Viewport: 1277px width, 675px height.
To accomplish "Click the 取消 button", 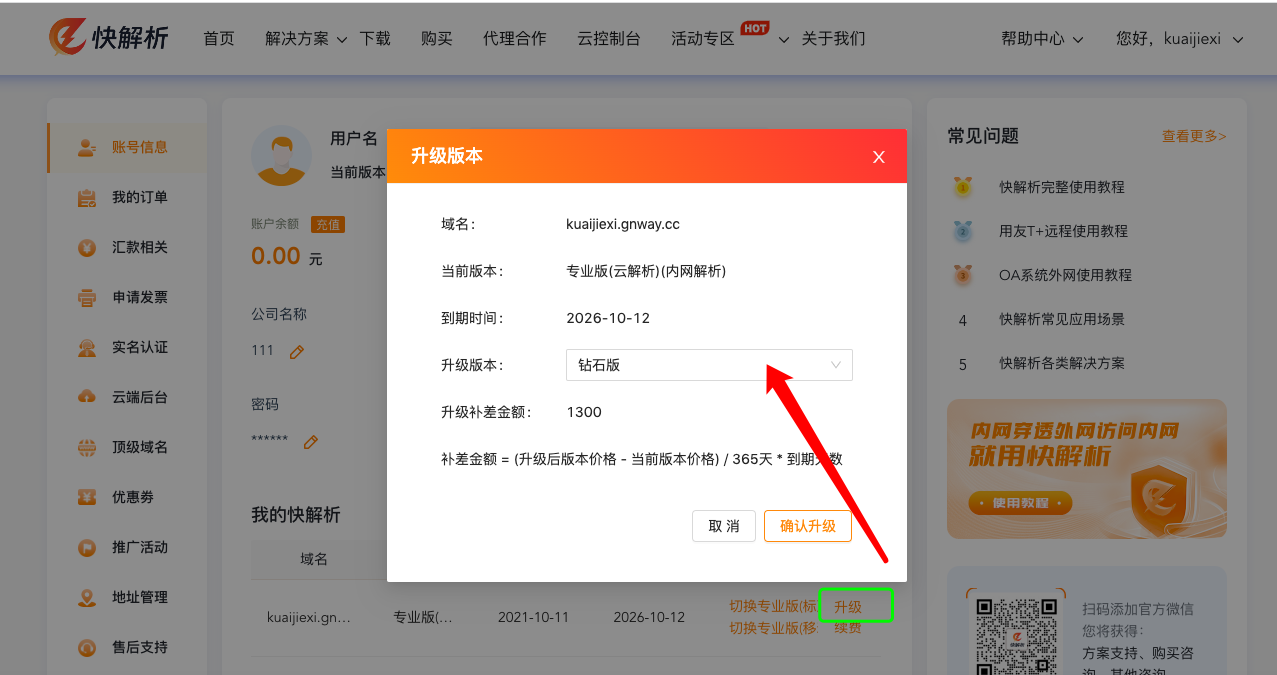I will click(x=723, y=526).
